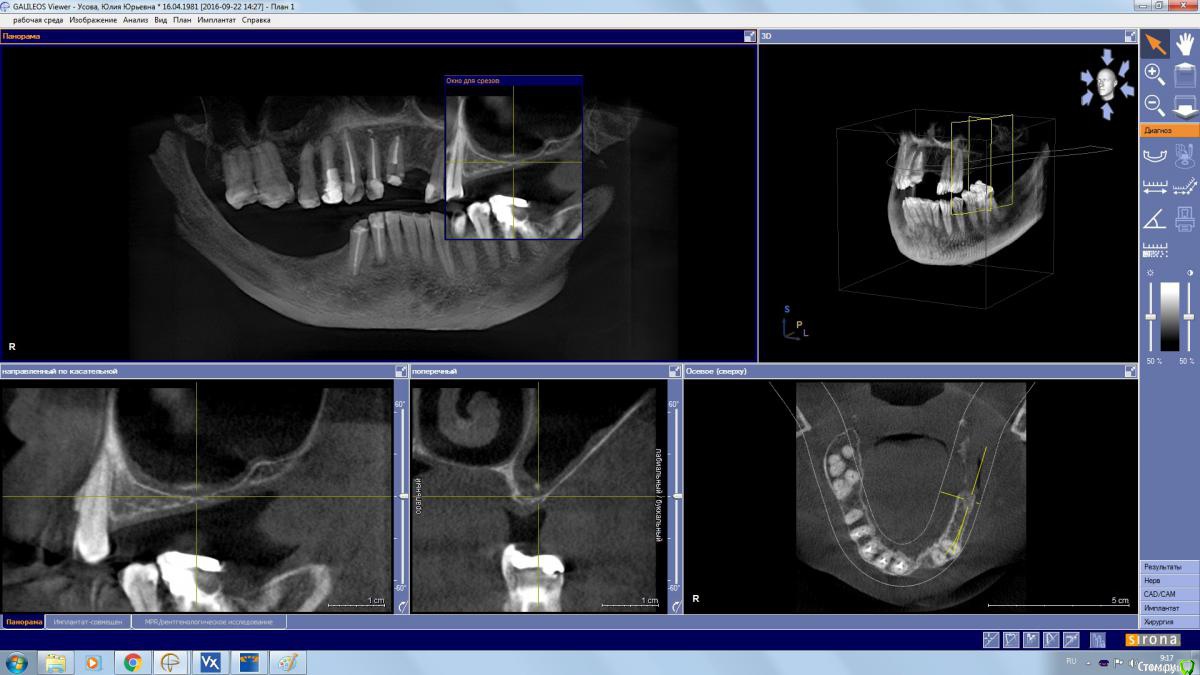Expand the Нерв panel section

[x=1169, y=580]
